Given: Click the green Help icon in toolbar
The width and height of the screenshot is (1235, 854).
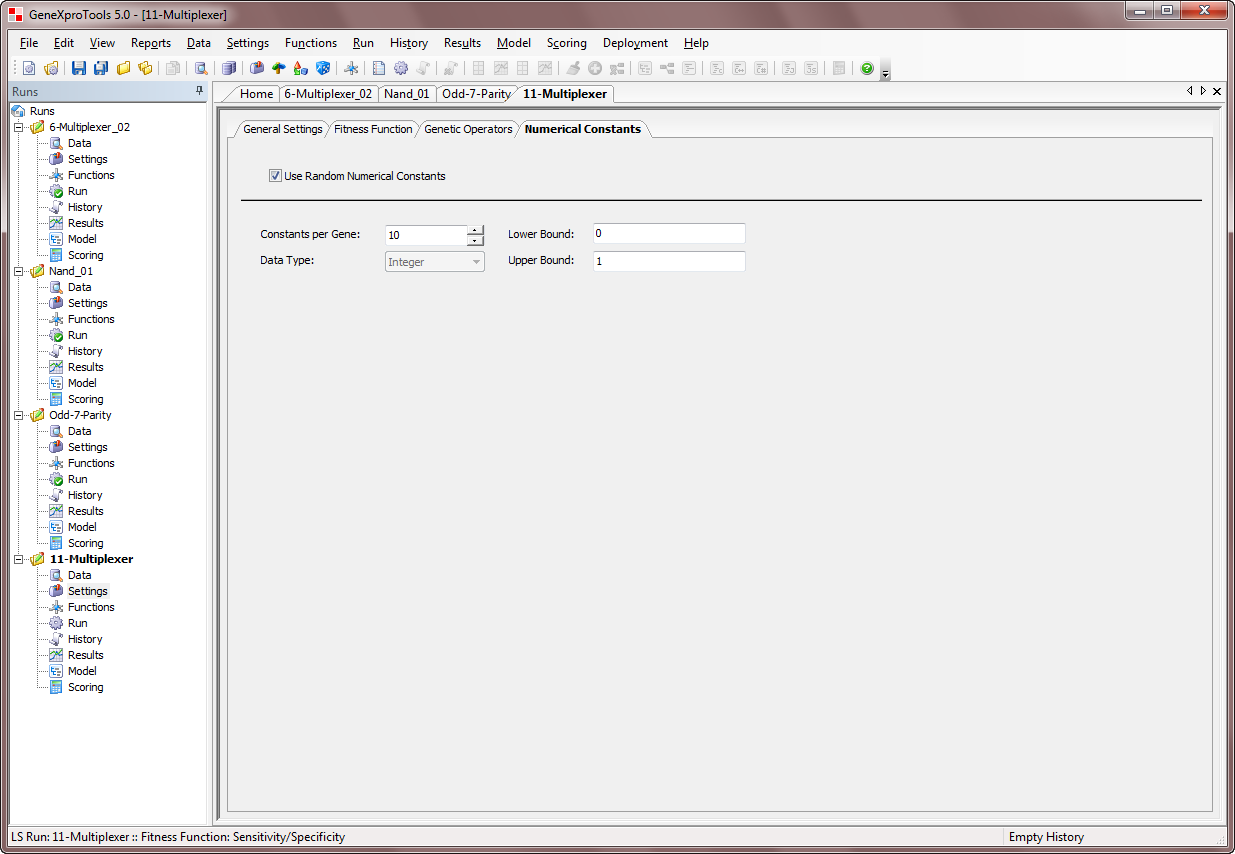Looking at the screenshot, I should (x=867, y=68).
